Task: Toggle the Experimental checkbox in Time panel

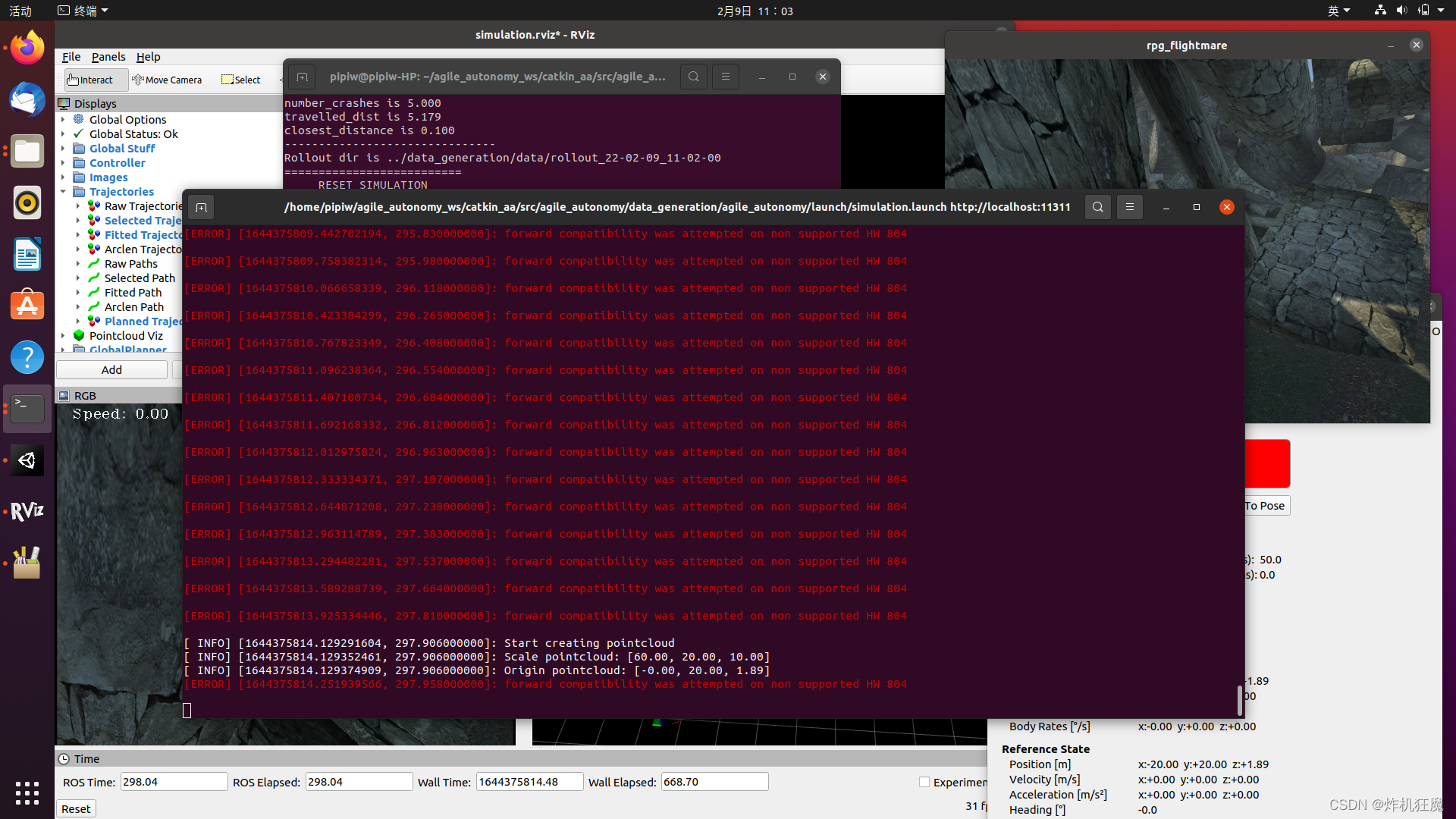Action: pyautogui.click(x=924, y=782)
